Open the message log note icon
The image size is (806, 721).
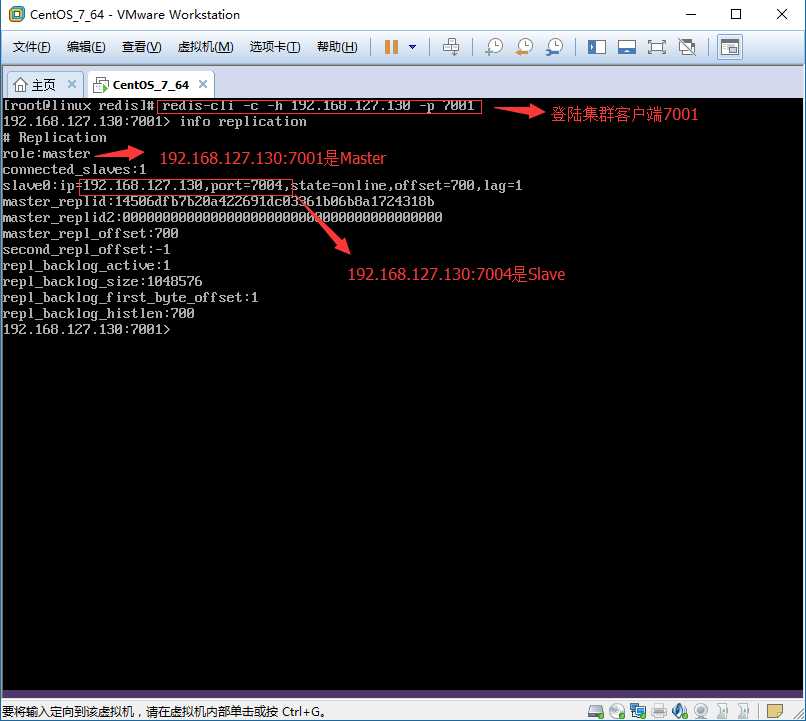pyautogui.click(x=775, y=711)
